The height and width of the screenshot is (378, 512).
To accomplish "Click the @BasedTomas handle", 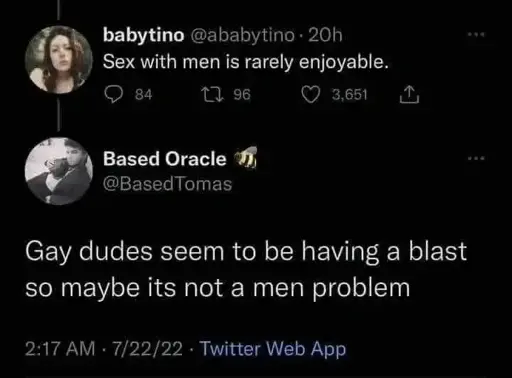I will click(x=167, y=184).
